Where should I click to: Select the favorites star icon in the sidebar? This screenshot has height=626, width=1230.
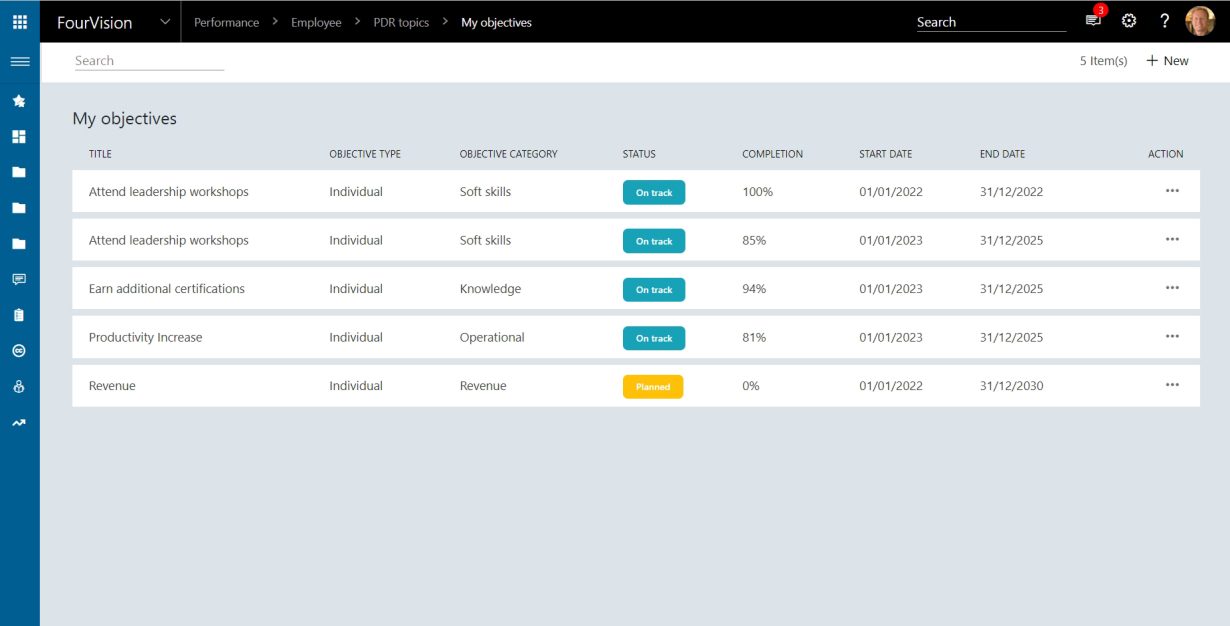tap(19, 100)
